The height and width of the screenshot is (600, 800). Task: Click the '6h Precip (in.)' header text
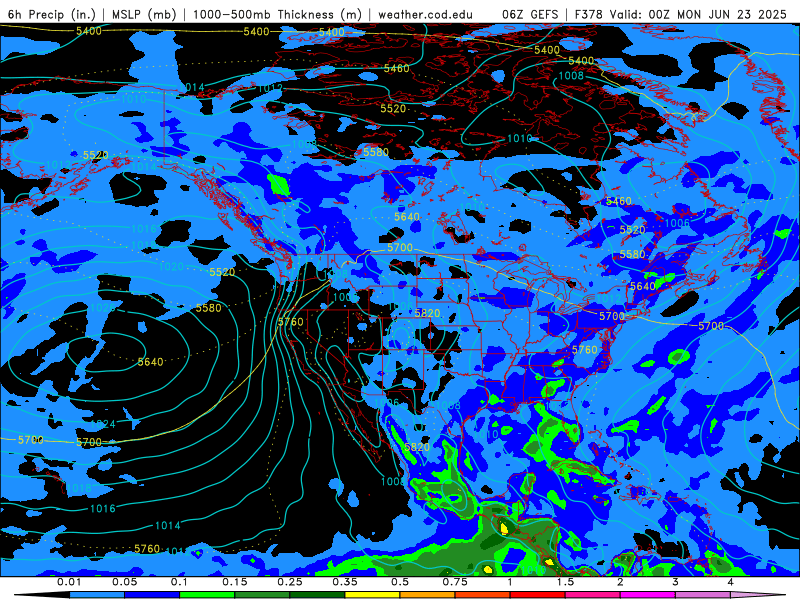[52, 14]
